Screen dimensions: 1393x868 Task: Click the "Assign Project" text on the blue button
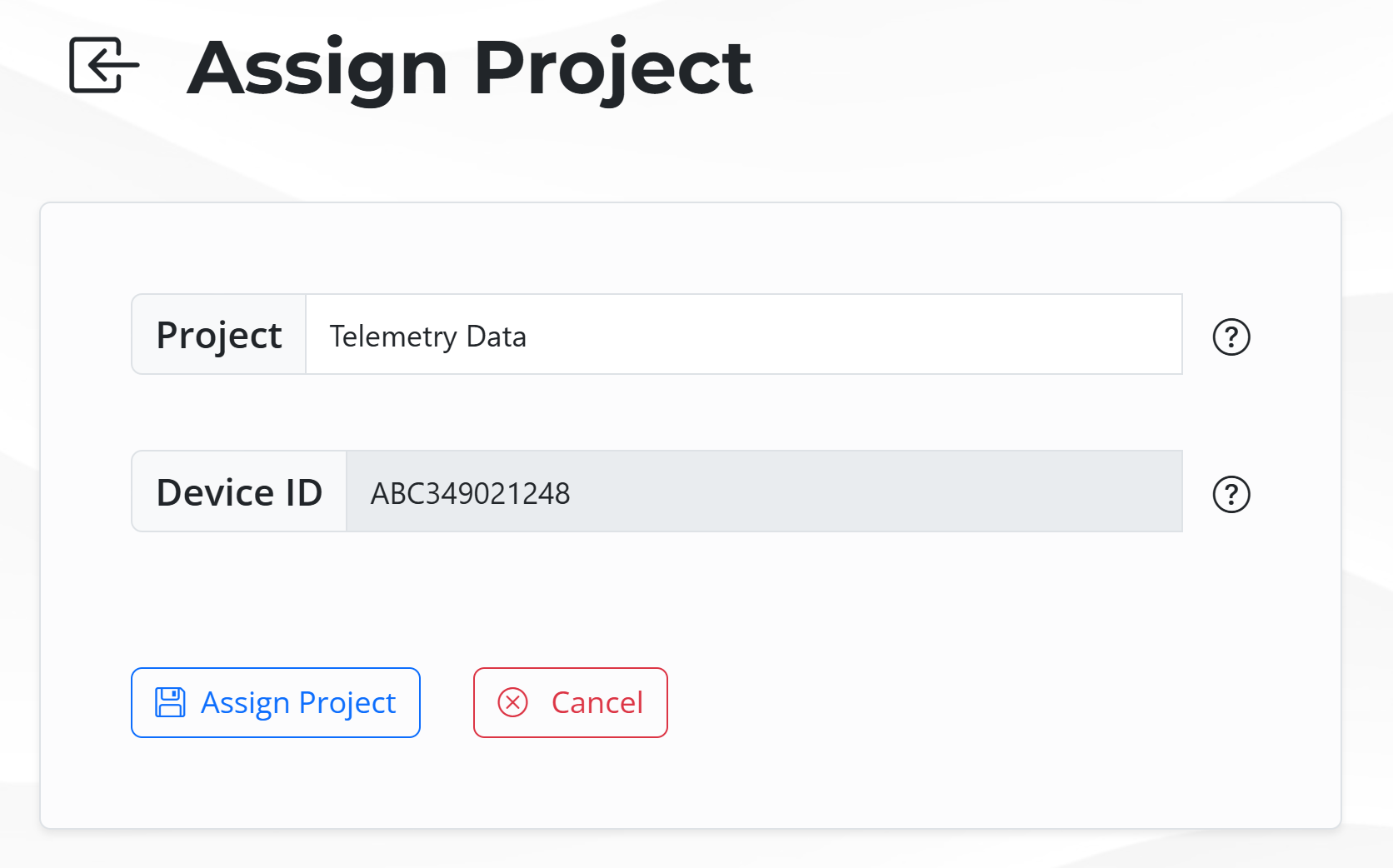point(298,702)
